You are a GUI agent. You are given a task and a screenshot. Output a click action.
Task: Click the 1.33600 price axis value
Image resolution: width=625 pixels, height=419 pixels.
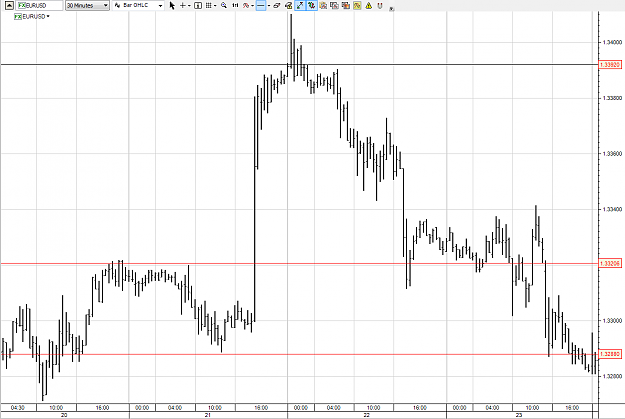[x=612, y=154]
